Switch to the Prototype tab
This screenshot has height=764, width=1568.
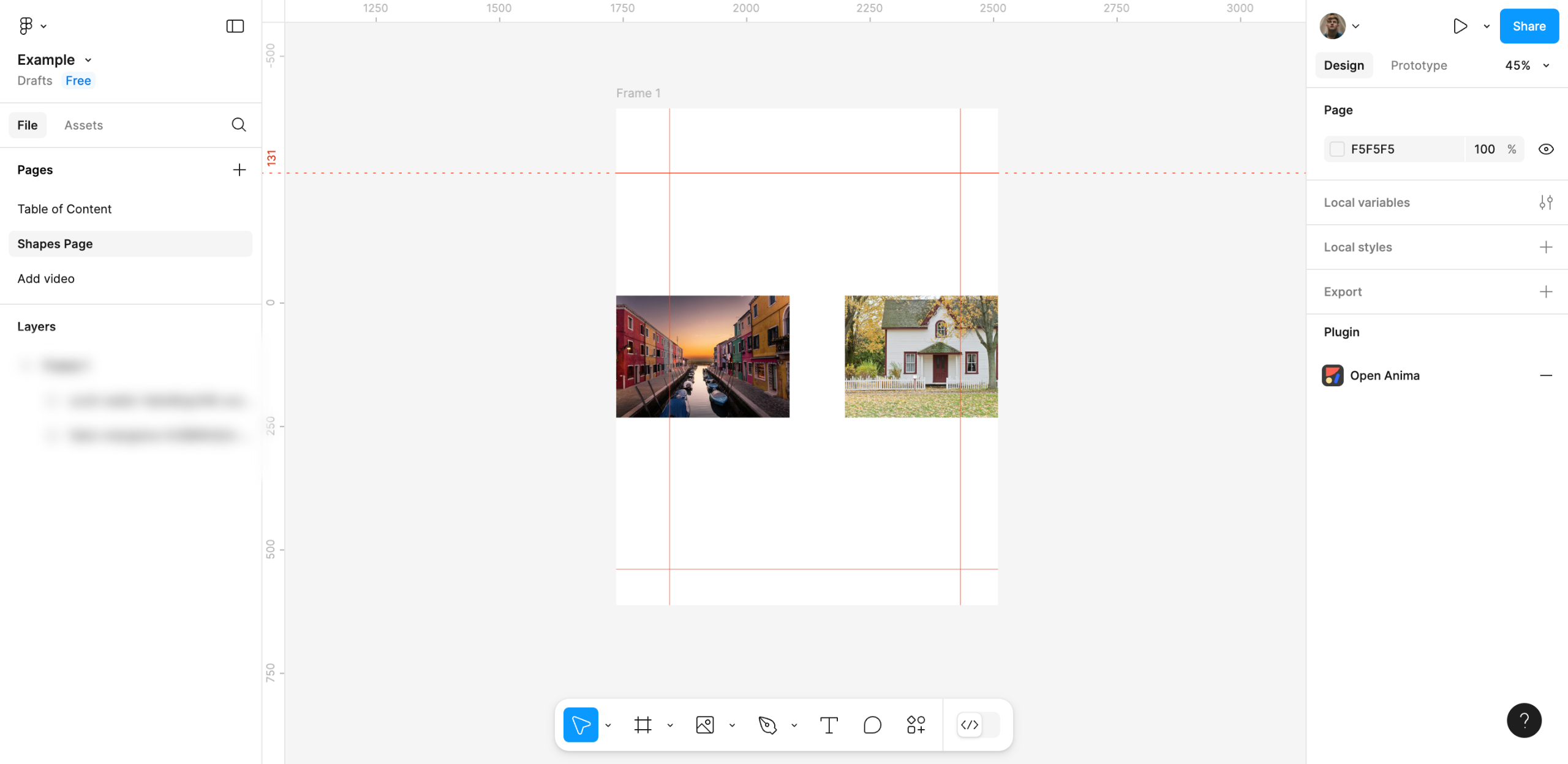tap(1419, 66)
